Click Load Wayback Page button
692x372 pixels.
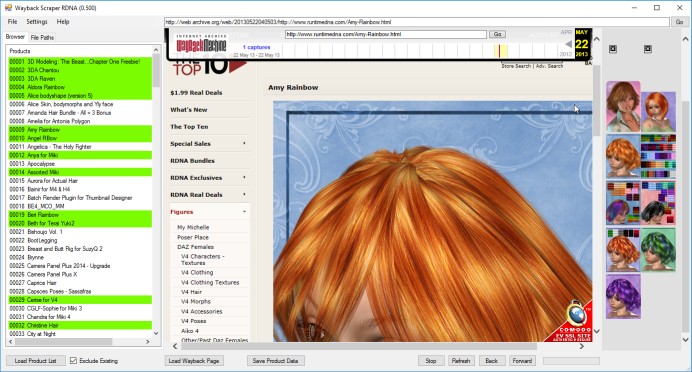point(194,361)
